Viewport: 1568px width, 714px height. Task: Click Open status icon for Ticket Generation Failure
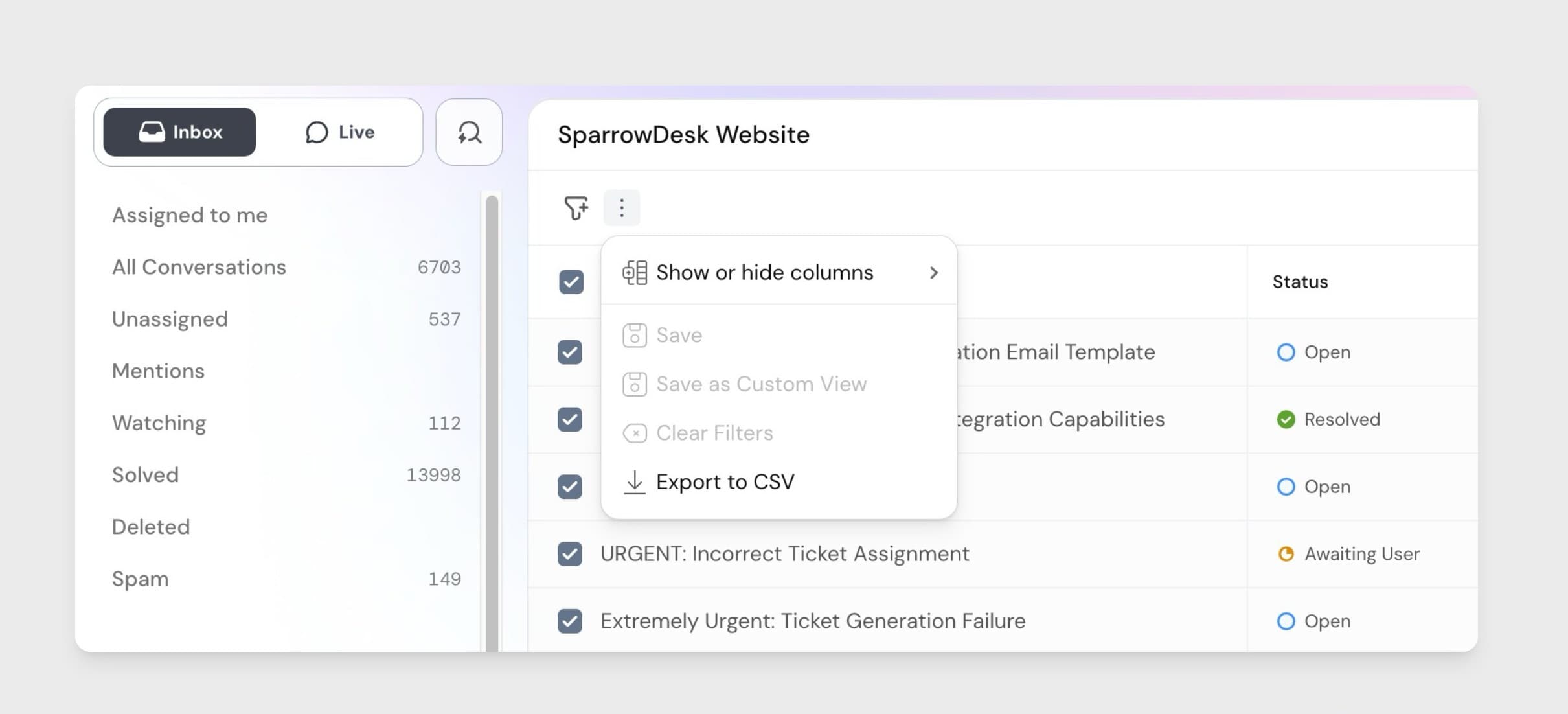pyautogui.click(x=1286, y=621)
